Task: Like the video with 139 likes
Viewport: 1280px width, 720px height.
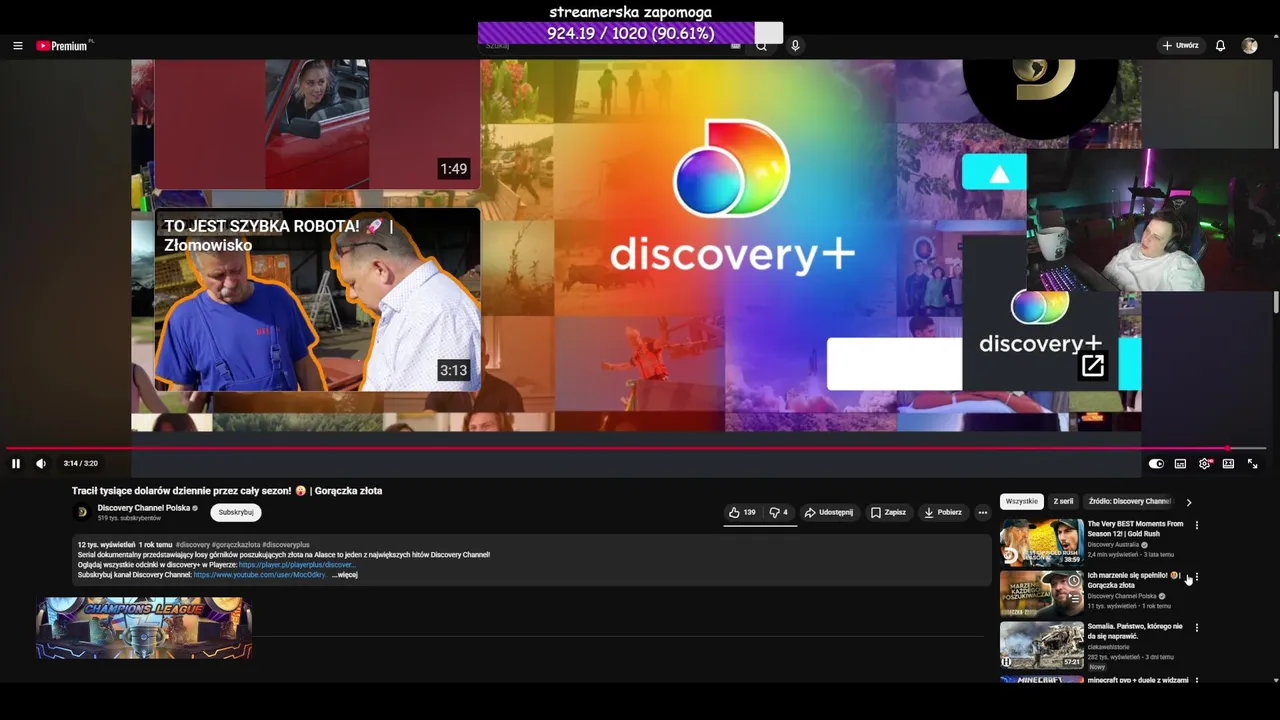Action: tap(742, 513)
